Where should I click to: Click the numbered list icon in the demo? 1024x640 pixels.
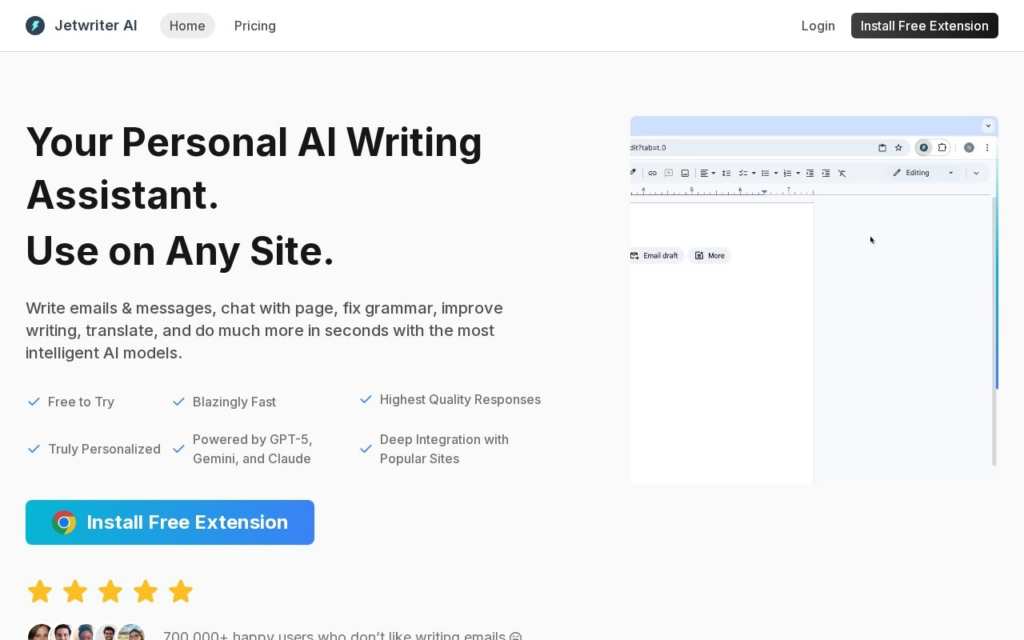coord(788,173)
